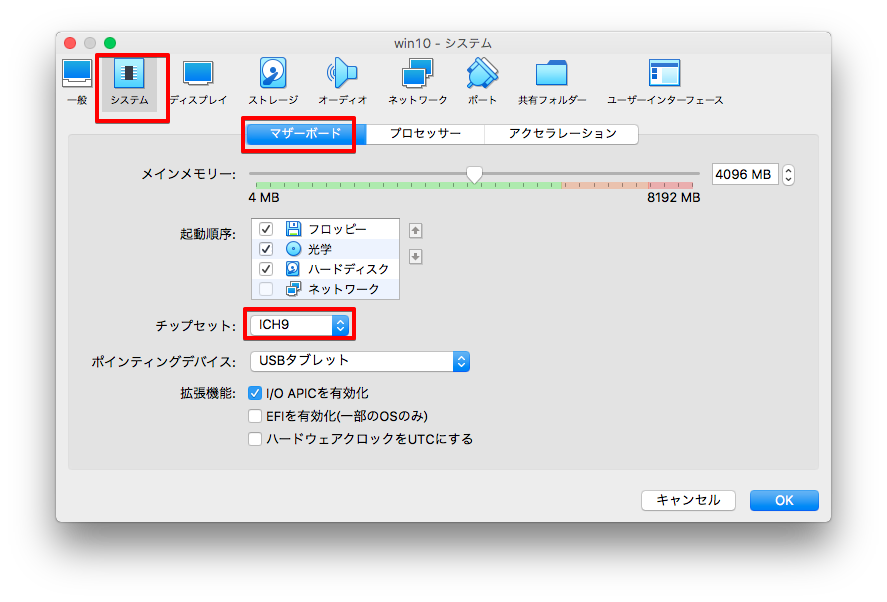Open the チップセット ICH9 dropdown
The width and height of the screenshot is (887, 602).
pos(299,325)
